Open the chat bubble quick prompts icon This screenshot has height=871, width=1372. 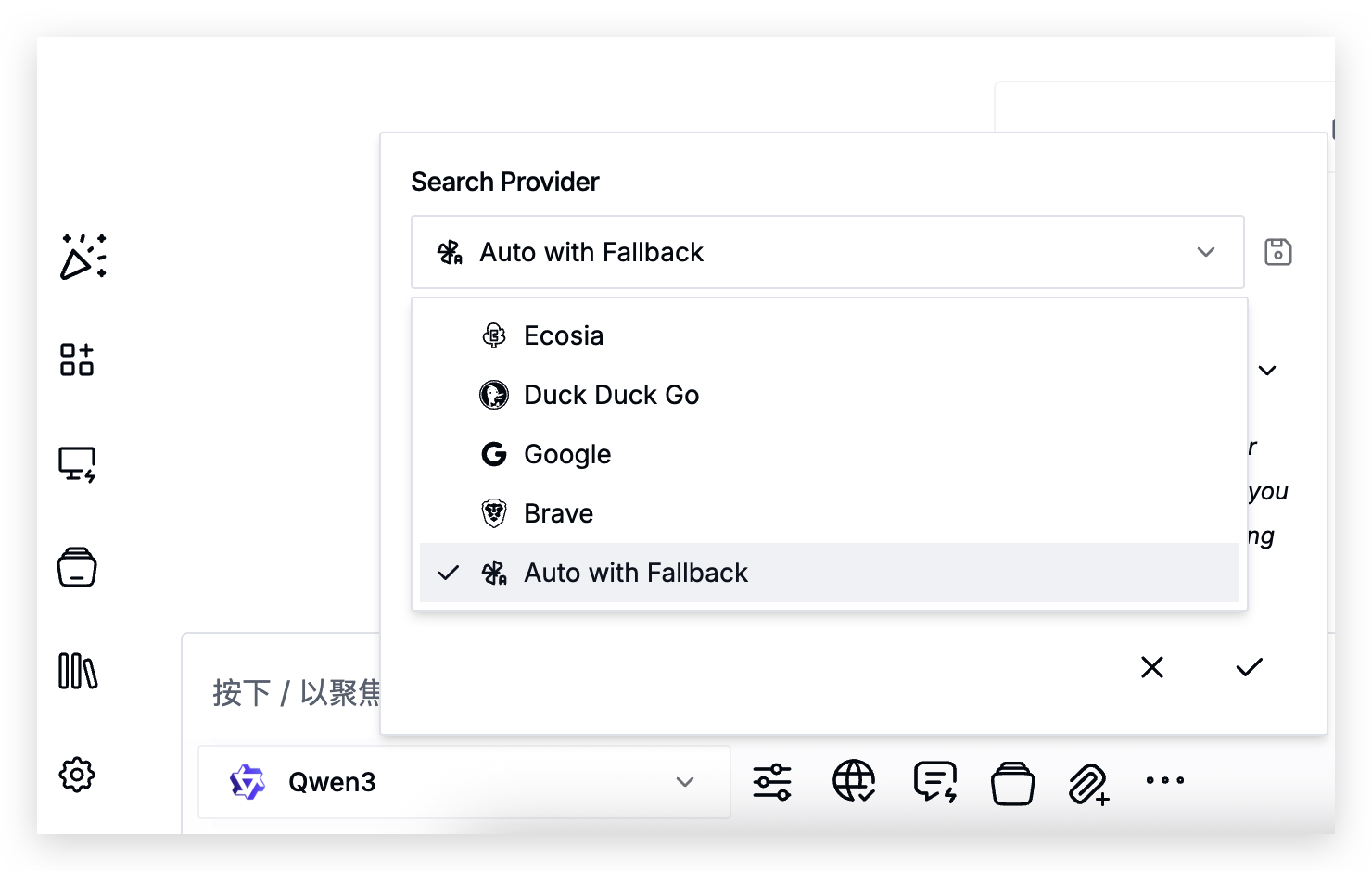point(935,781)
